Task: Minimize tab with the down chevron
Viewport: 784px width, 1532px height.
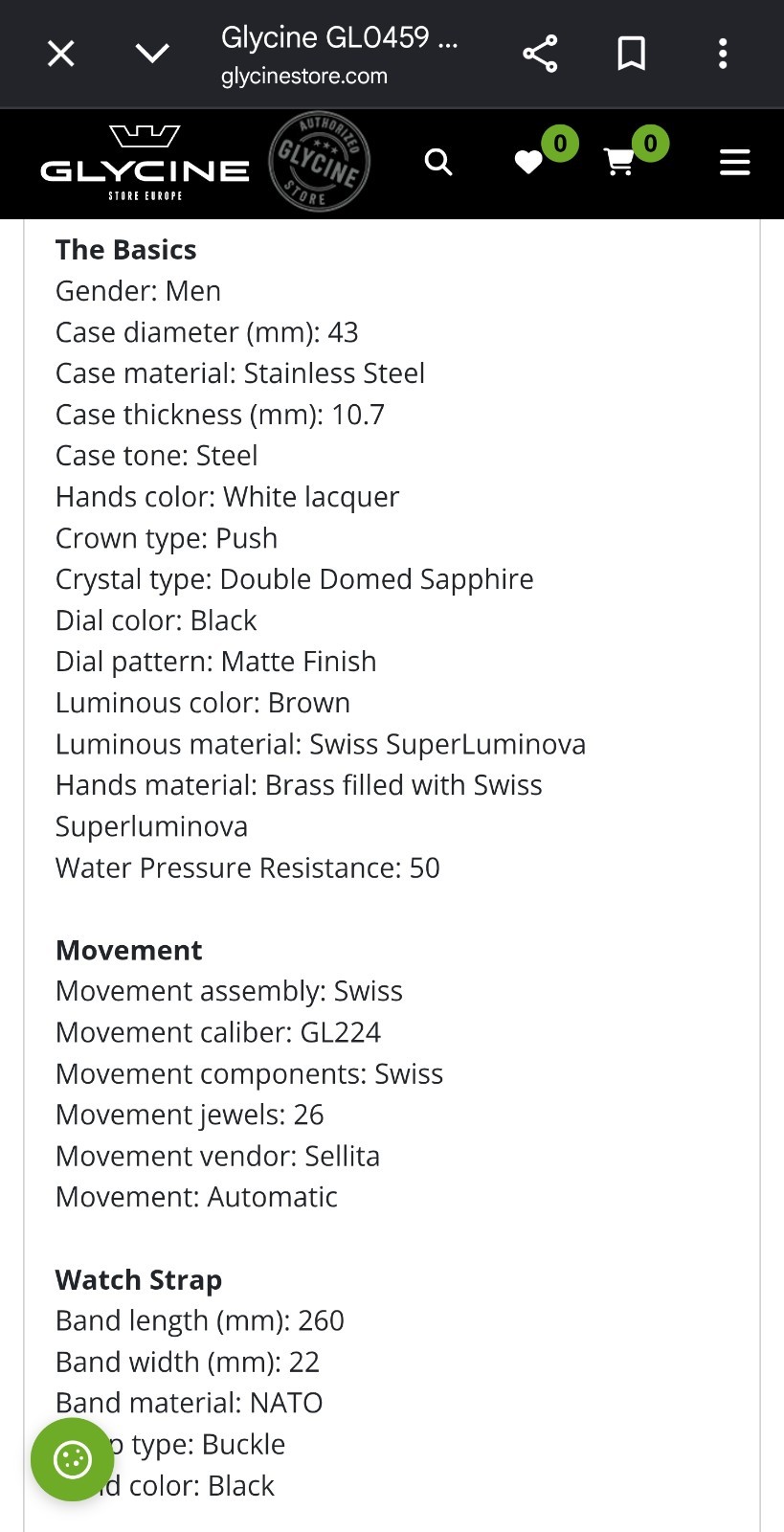Action: 152,54
